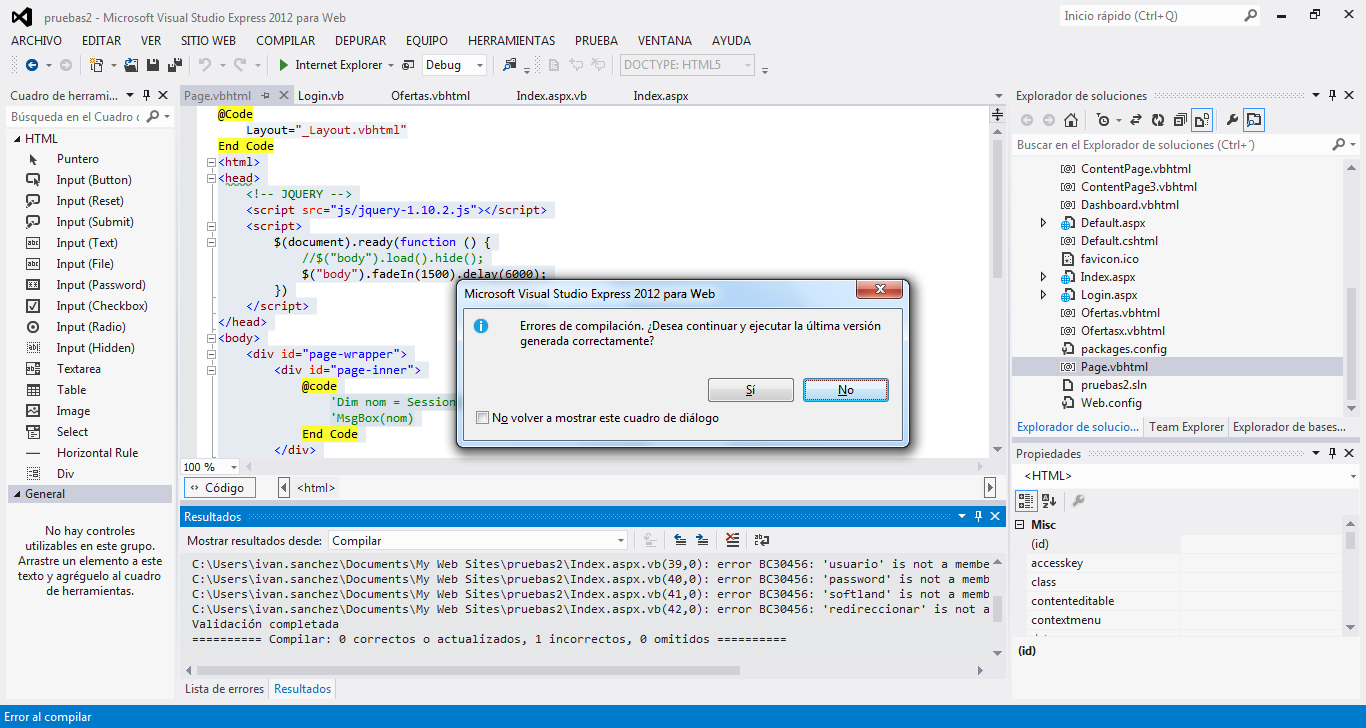Collapse the head tag outlining toggle
The image size is (1366, 728).
pyautogui.click(x=211, y=178)
